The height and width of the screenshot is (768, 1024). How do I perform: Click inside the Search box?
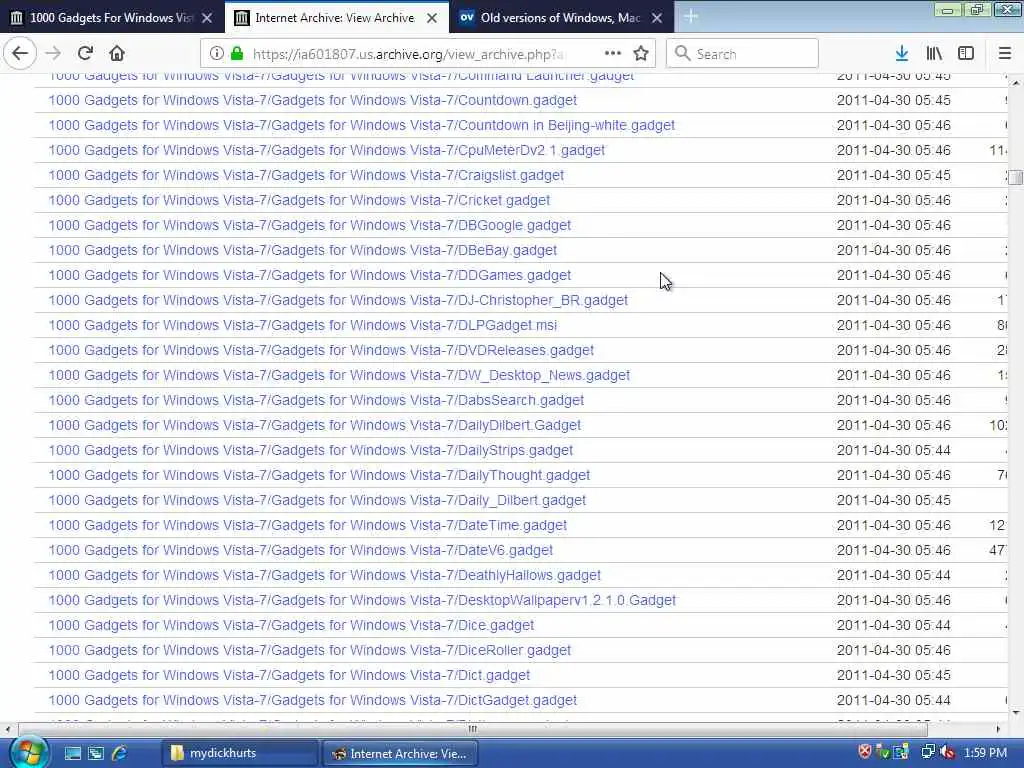click(x=742, y=54)
